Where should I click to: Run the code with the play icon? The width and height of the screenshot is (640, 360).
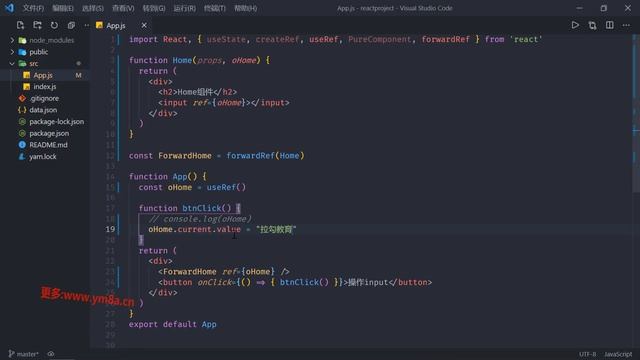[575, 25]
